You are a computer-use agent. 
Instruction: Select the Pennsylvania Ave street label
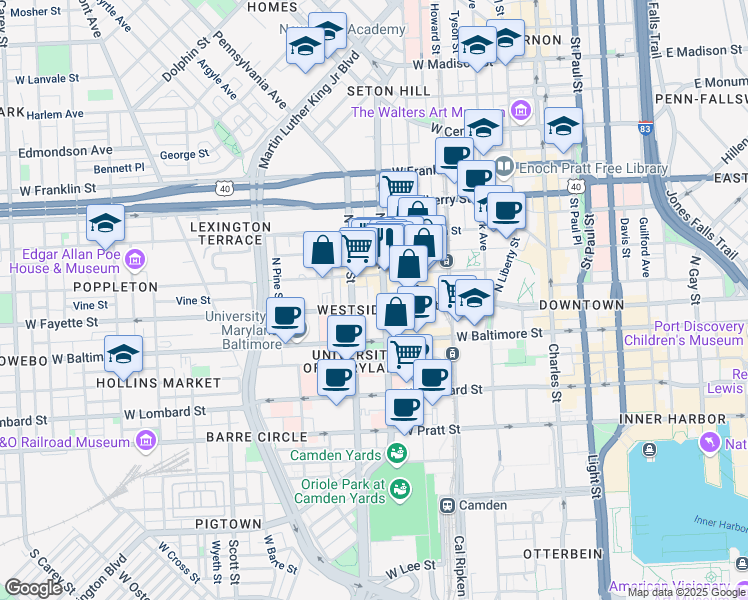pos(249,70)
